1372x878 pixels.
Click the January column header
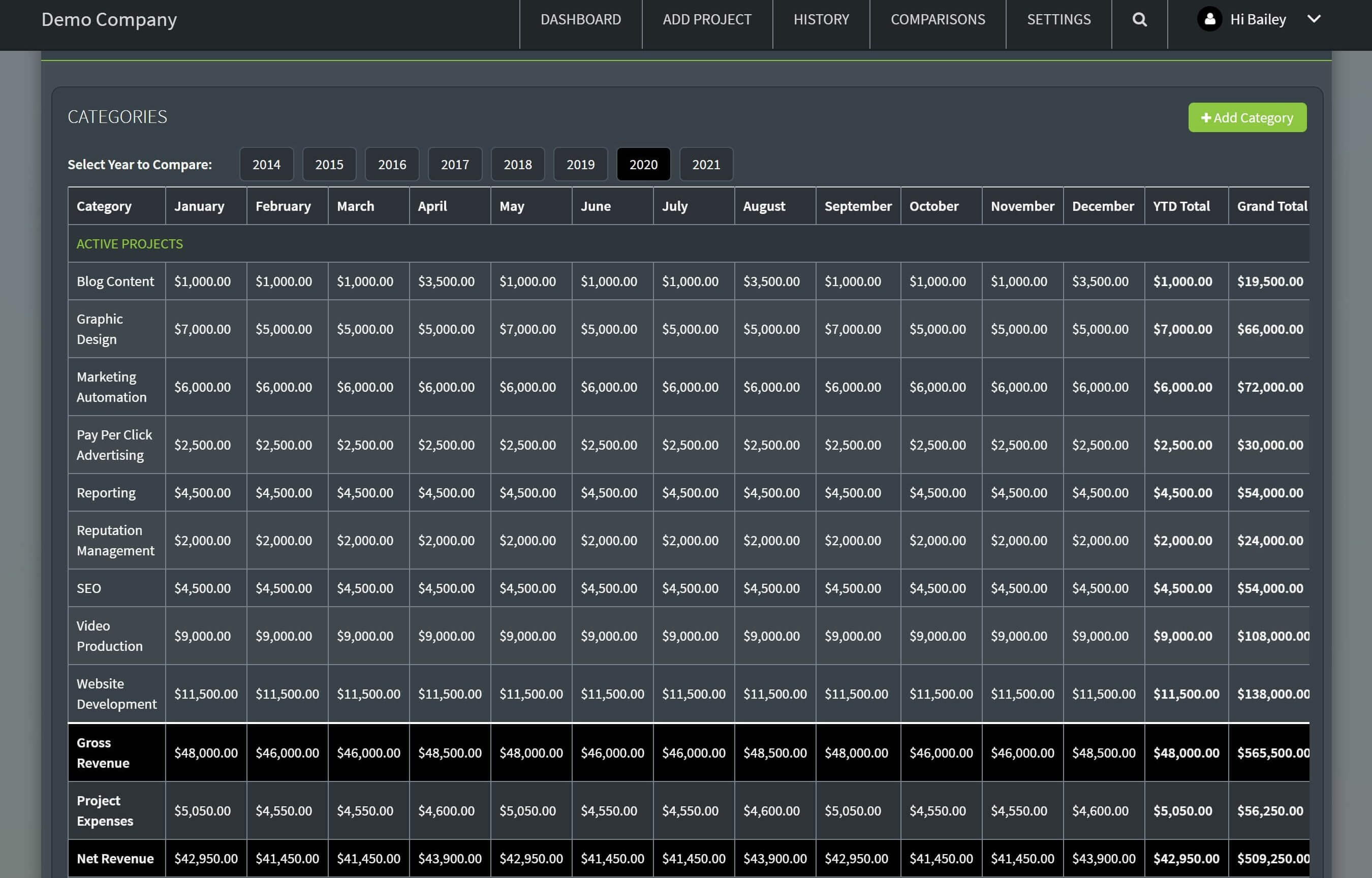(199, 206)
